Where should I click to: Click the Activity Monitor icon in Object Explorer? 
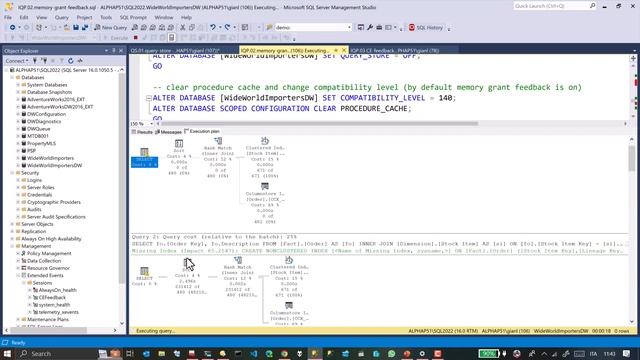pyautogui.click(x=80, y=60)
